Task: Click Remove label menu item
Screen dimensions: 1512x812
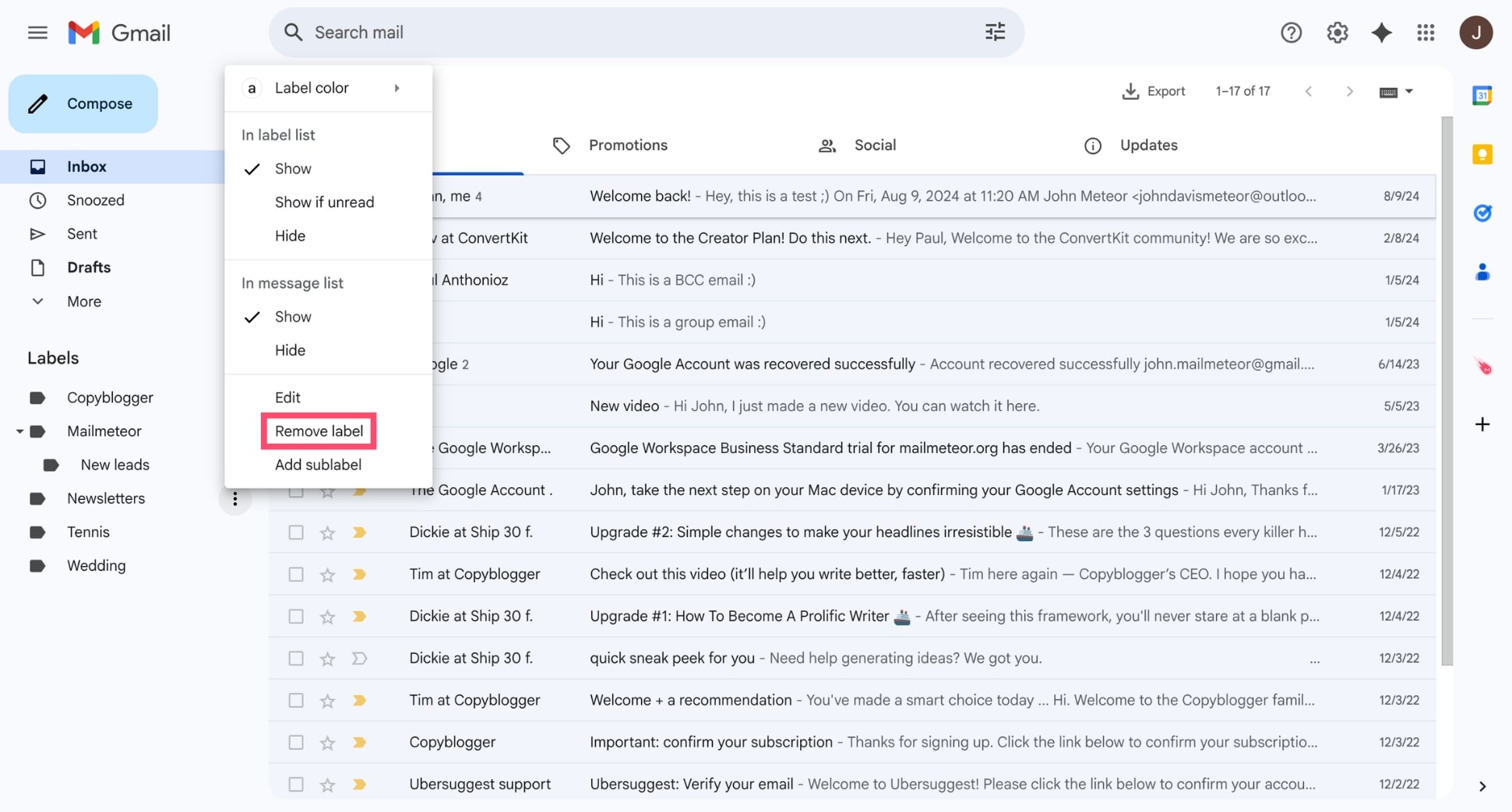Action: tap(319, 431)
